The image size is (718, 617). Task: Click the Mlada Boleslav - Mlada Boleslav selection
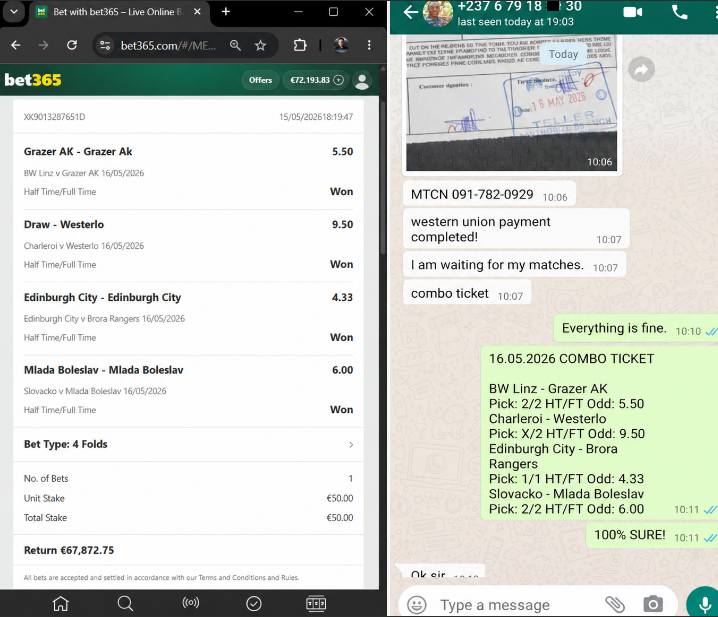coord(103,370)
